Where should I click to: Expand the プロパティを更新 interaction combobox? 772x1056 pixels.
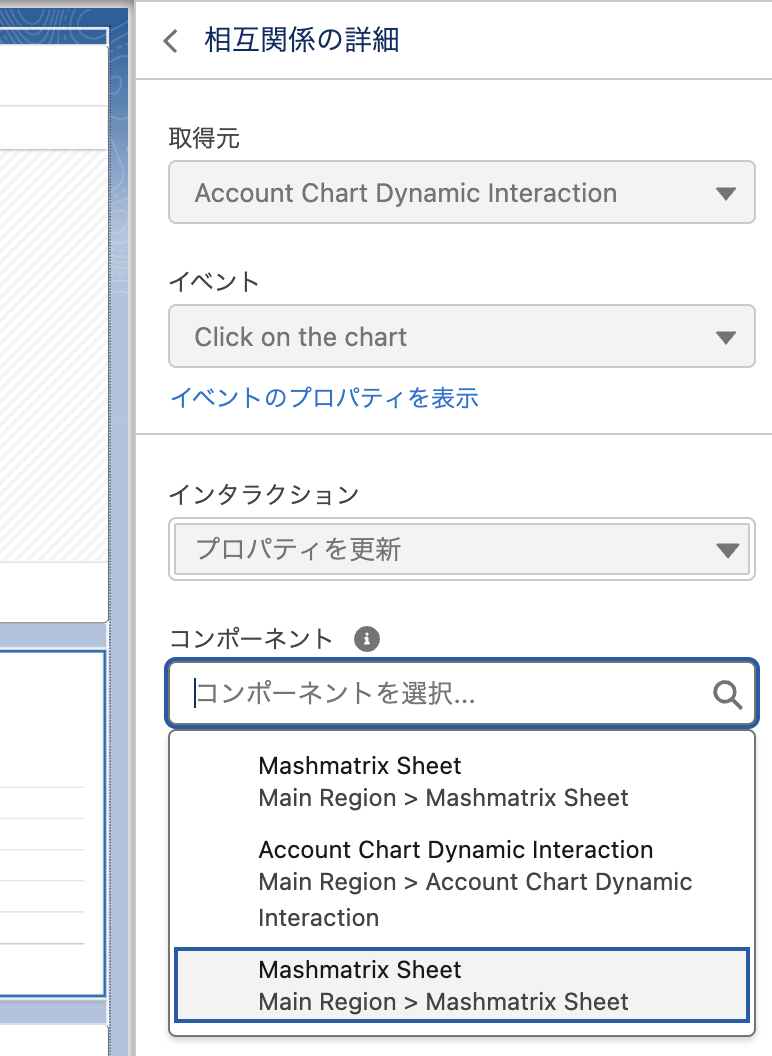pos(461,550)
